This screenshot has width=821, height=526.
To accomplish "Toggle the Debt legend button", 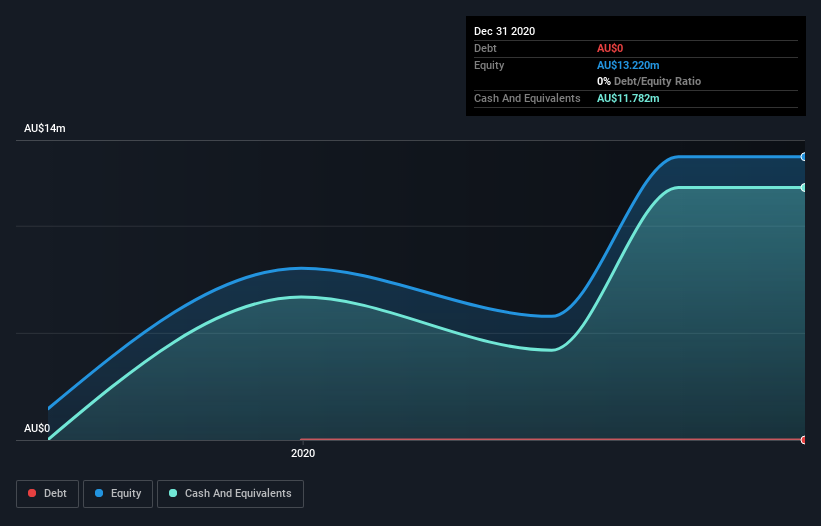I will (x=47, y=494).
